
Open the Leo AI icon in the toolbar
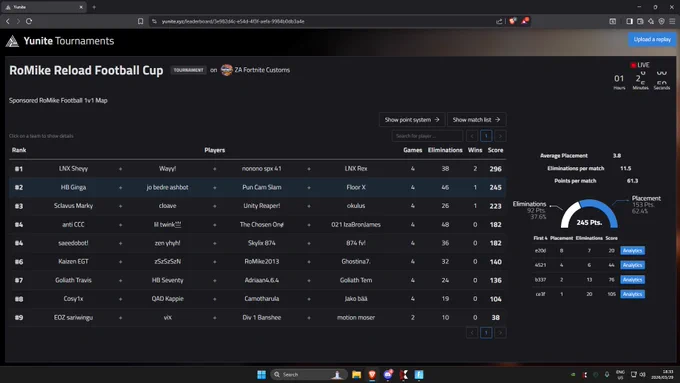tap(651, 21)
